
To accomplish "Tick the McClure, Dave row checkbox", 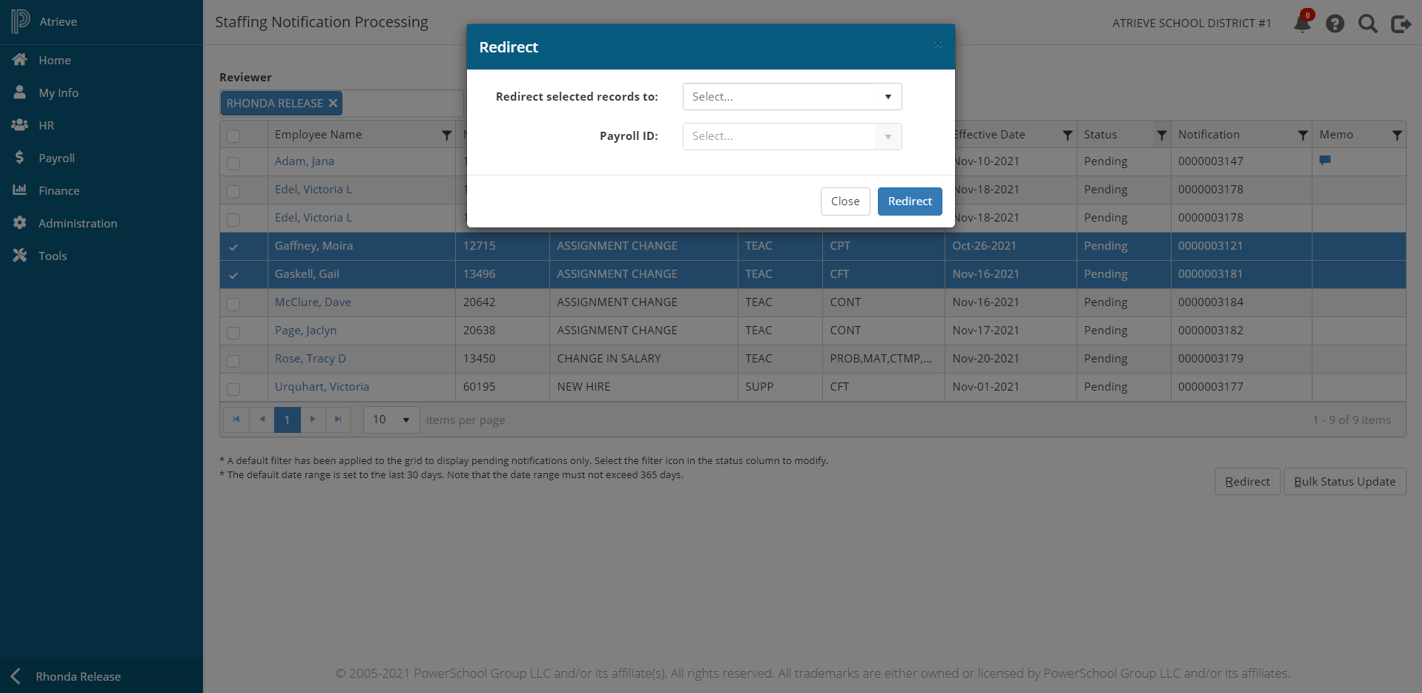I will (233, 303).
